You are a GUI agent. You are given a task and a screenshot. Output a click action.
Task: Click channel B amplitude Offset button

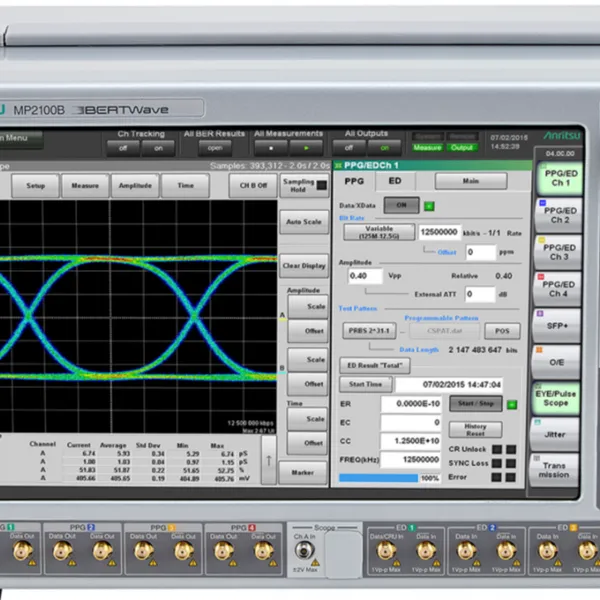point(307,384)
